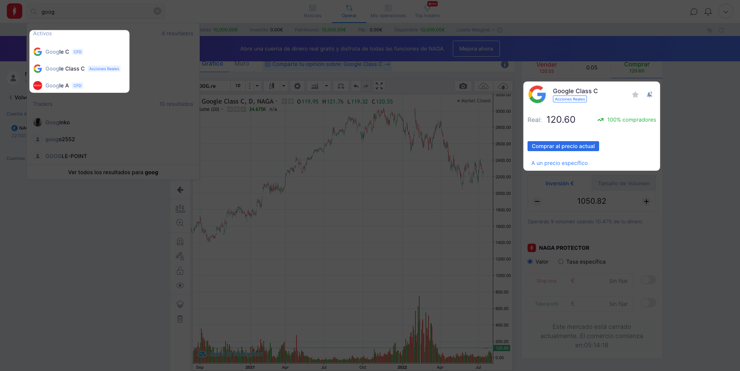
Task: Set a price alert bell for Google Class C
Action: point(649,95)
